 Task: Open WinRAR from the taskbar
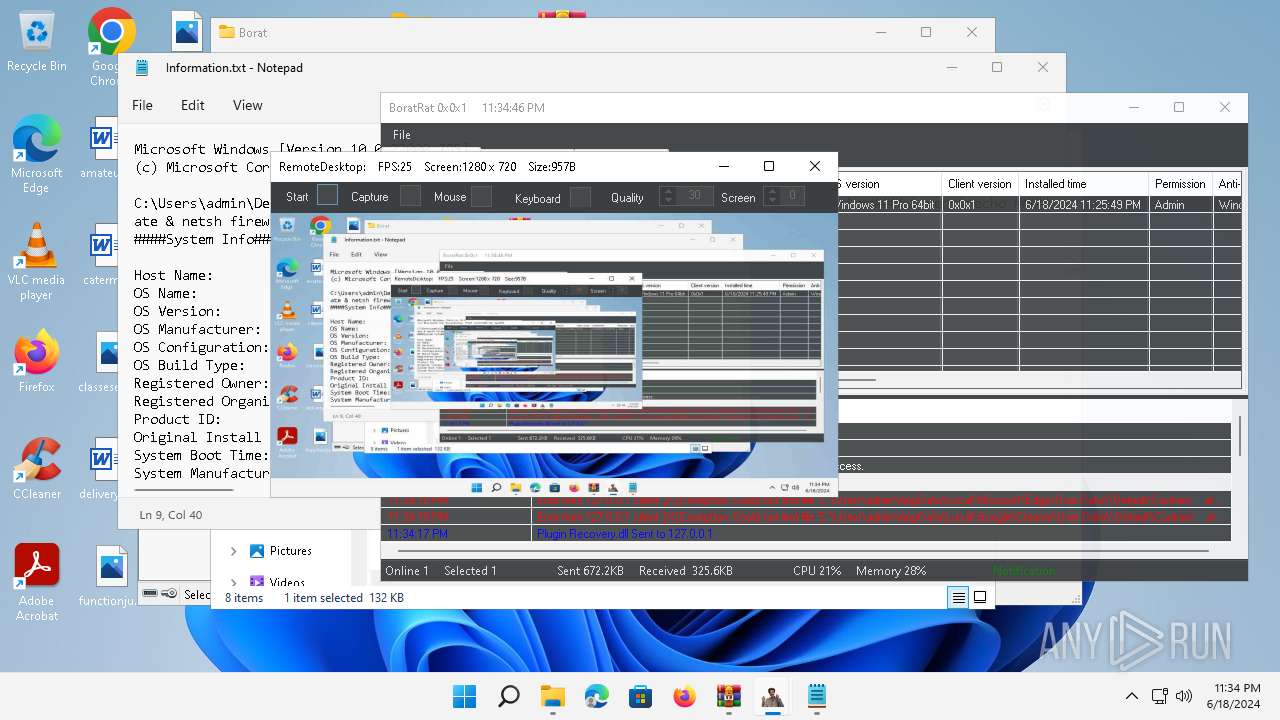728,696
